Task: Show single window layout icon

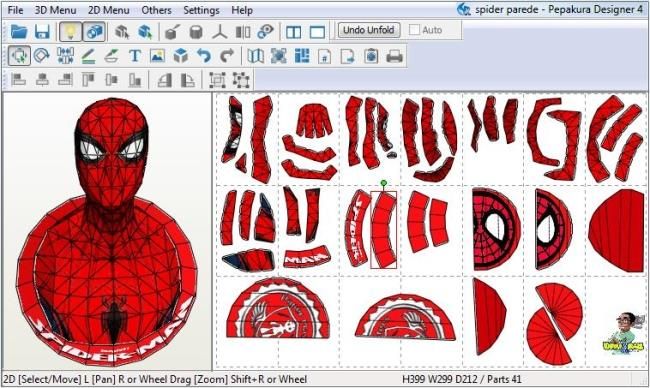Action: pos(317,32)
